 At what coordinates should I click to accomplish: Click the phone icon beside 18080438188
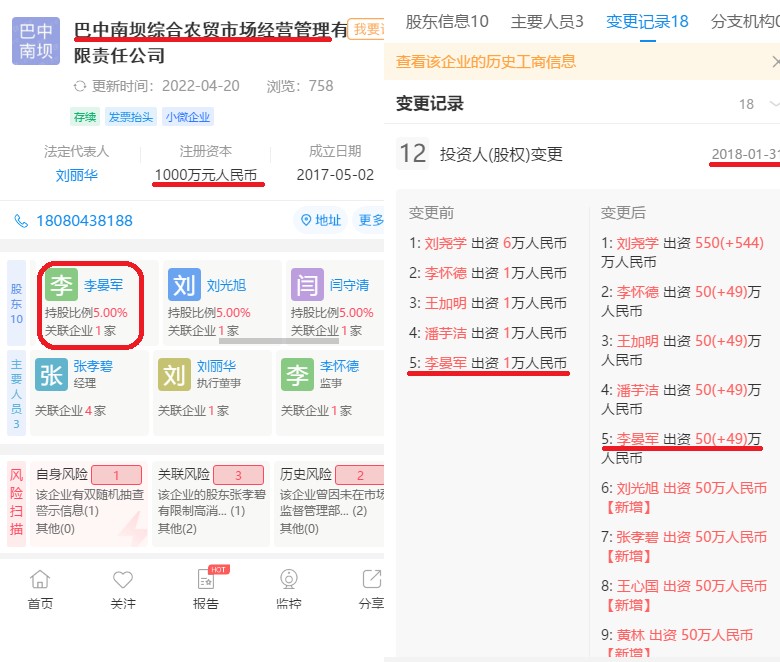click(21, 221)
